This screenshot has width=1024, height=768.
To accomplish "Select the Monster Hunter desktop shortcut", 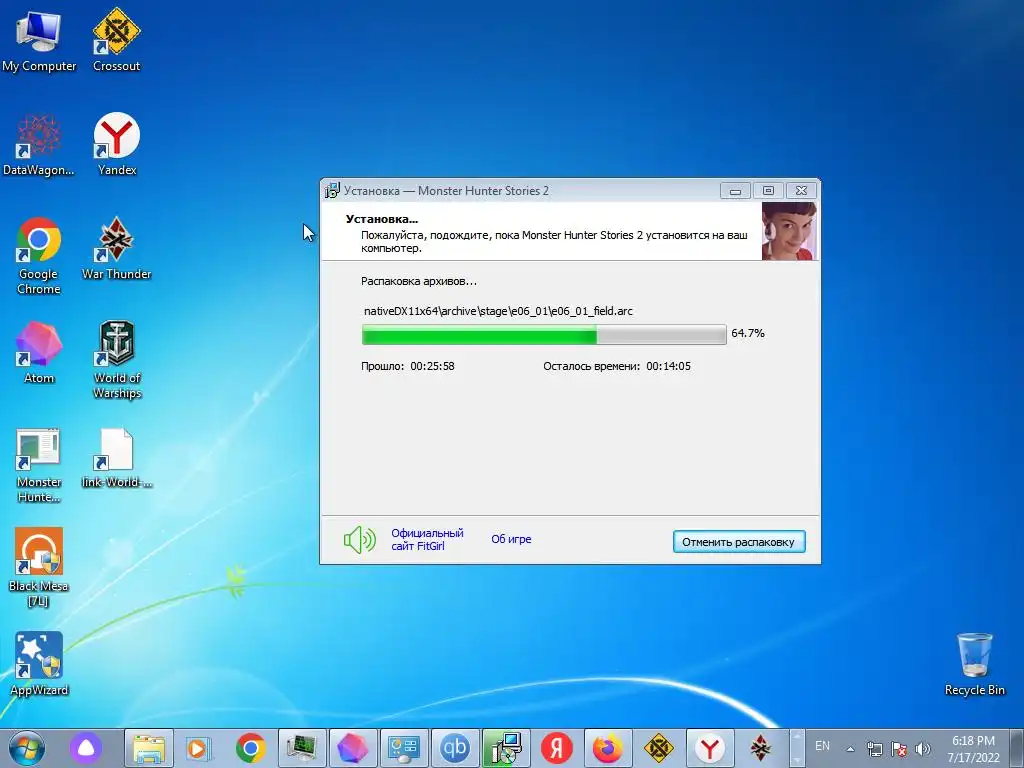I will click(39, 465).
